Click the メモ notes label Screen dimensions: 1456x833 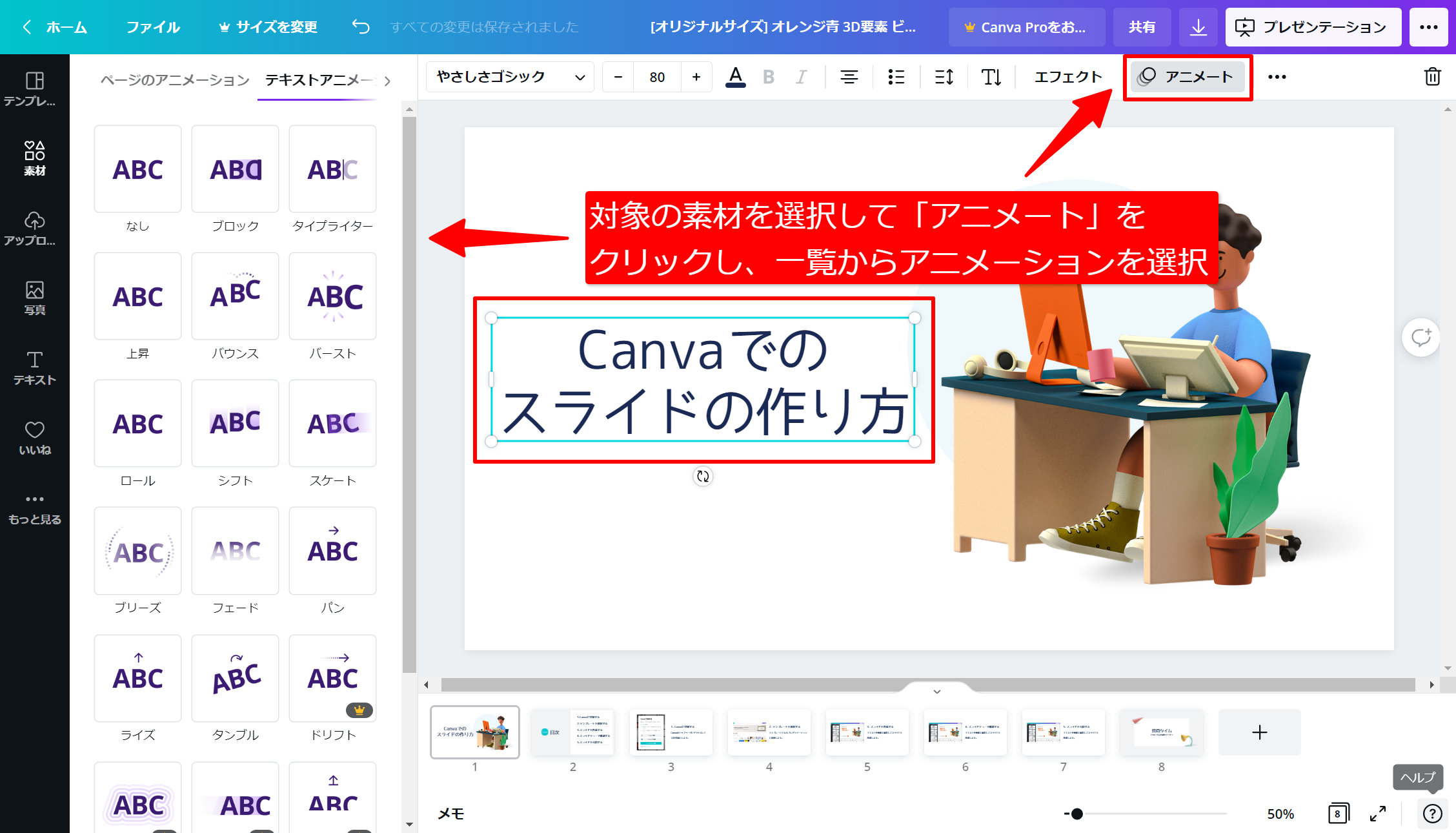coord(450,814)
